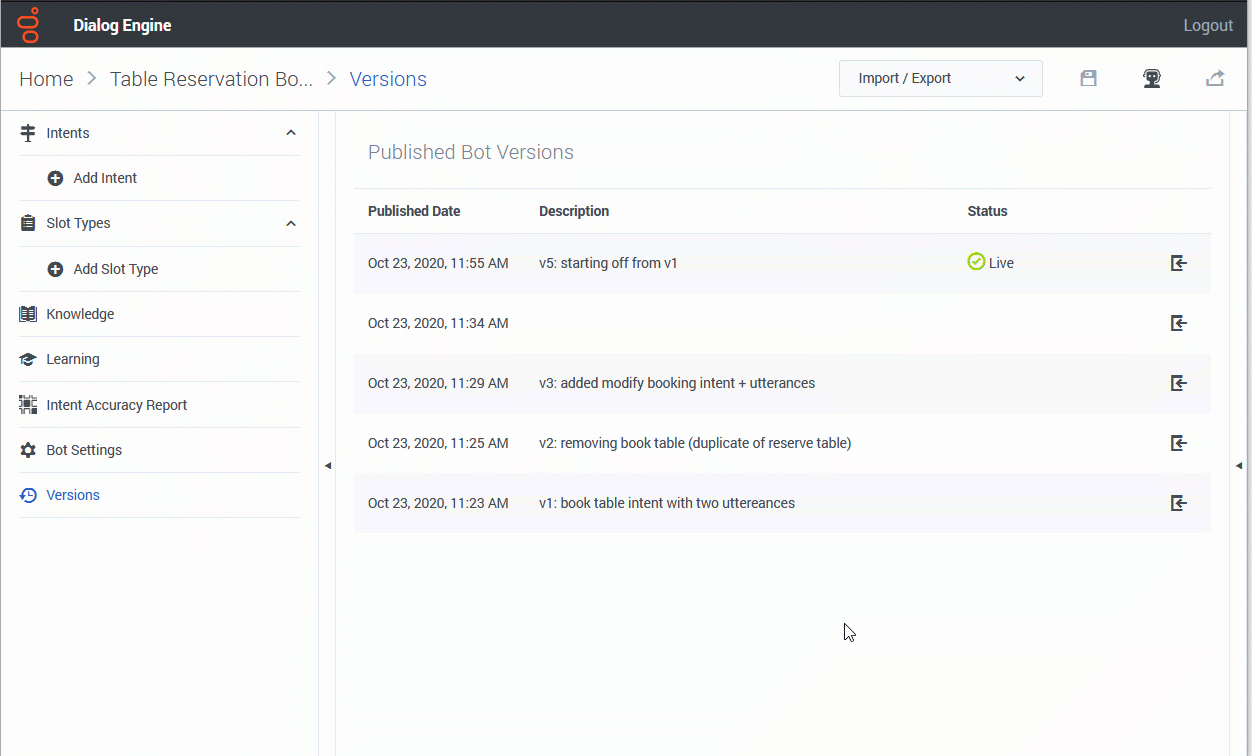Image resolution: width=1252 pixels, height=756 pixels.
Task: Click the save disk icon
Action: tap(1089, 78)
